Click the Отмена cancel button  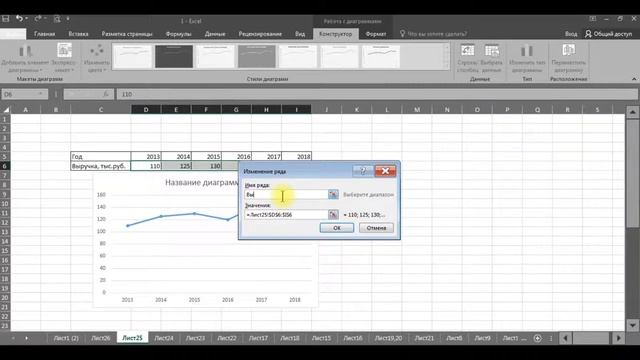[376, 228]
